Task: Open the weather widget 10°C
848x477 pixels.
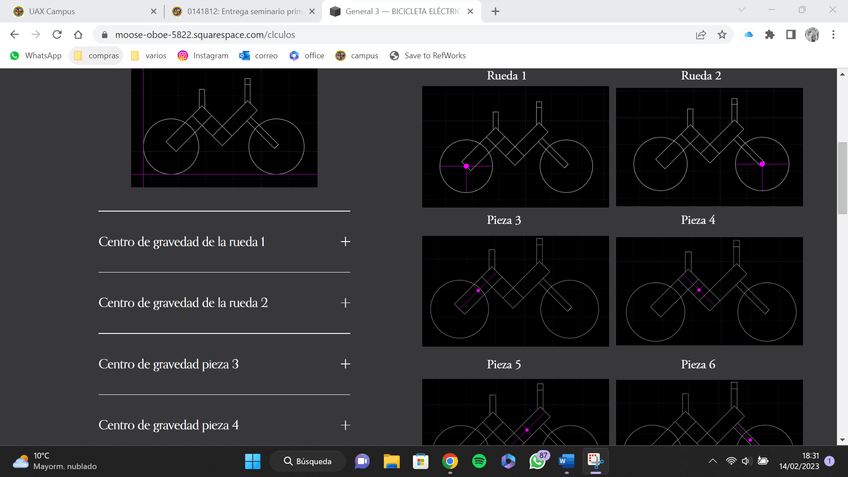Action: (54, 461)
